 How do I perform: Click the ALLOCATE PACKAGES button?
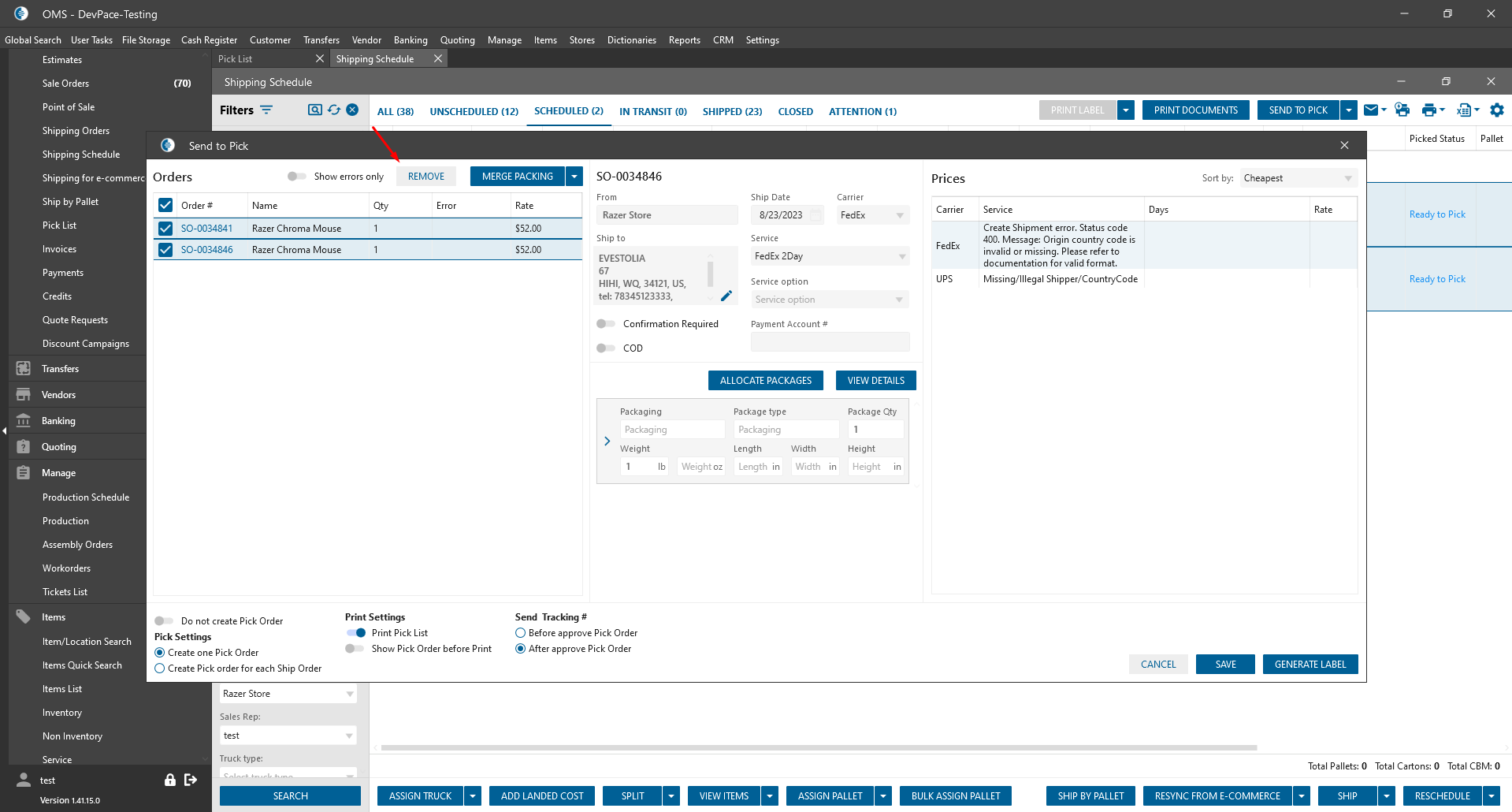(765, 381)
